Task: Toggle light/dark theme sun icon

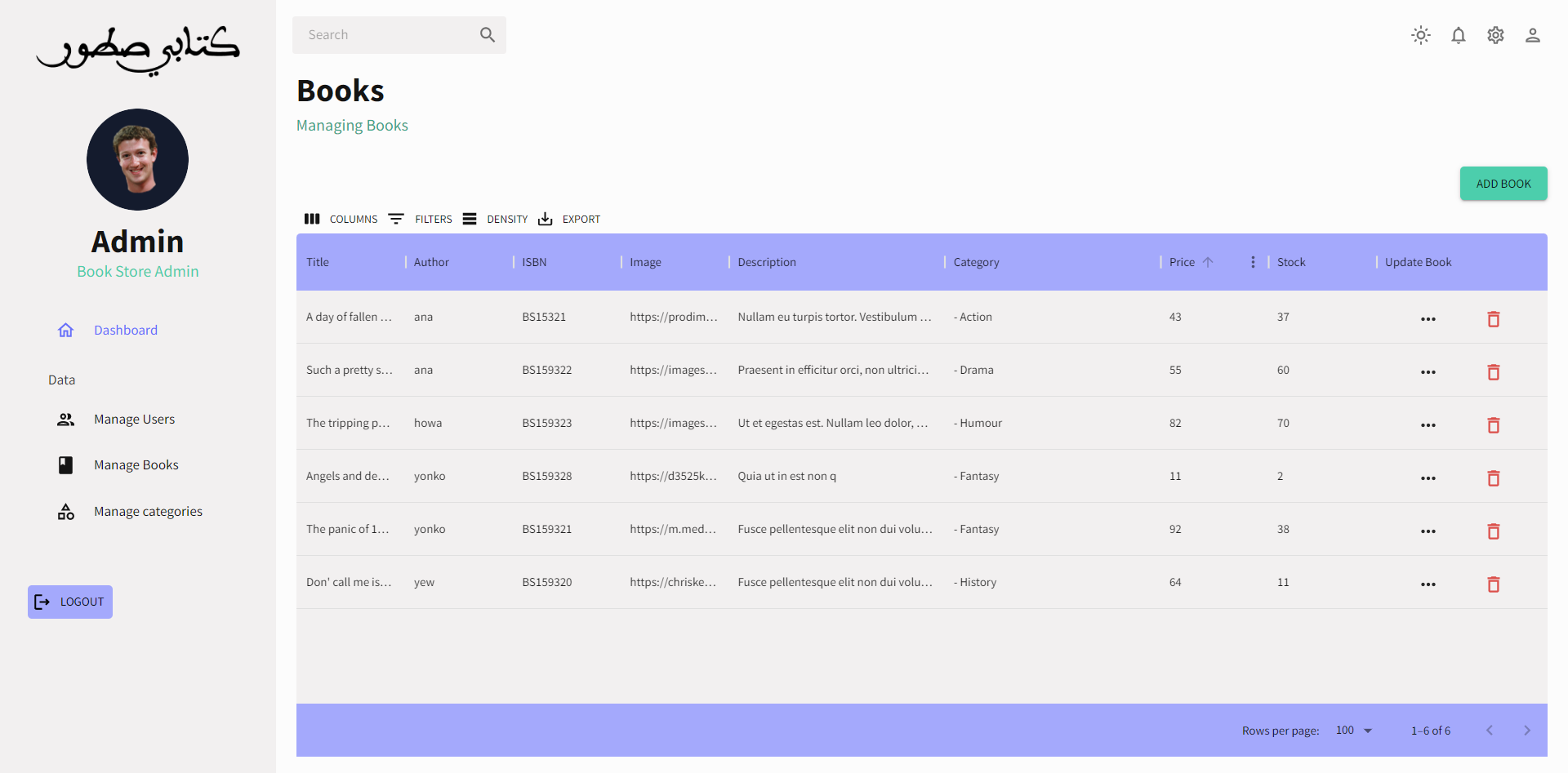Action: point(1421,35)
